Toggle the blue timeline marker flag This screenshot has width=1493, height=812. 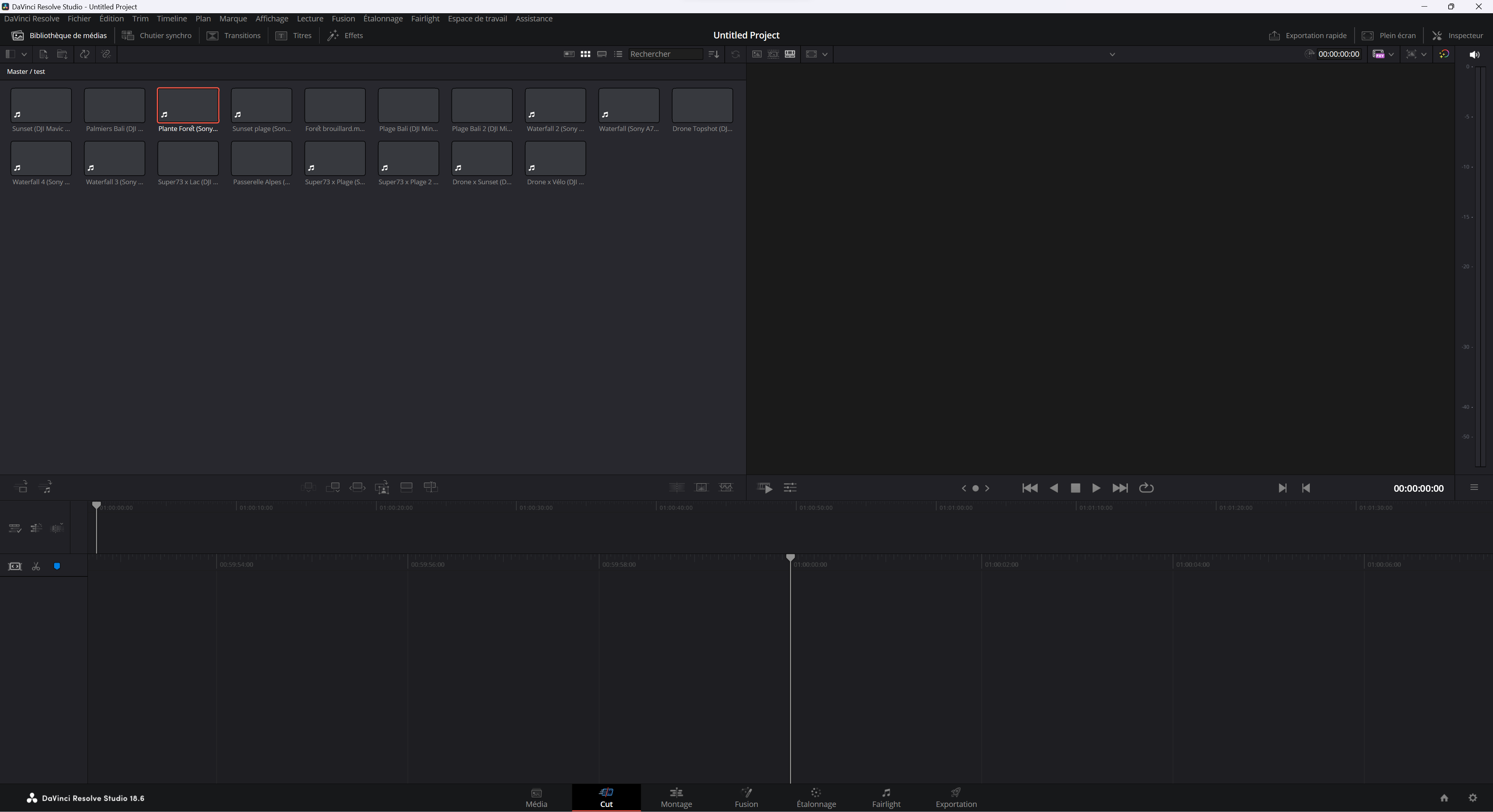57,567
